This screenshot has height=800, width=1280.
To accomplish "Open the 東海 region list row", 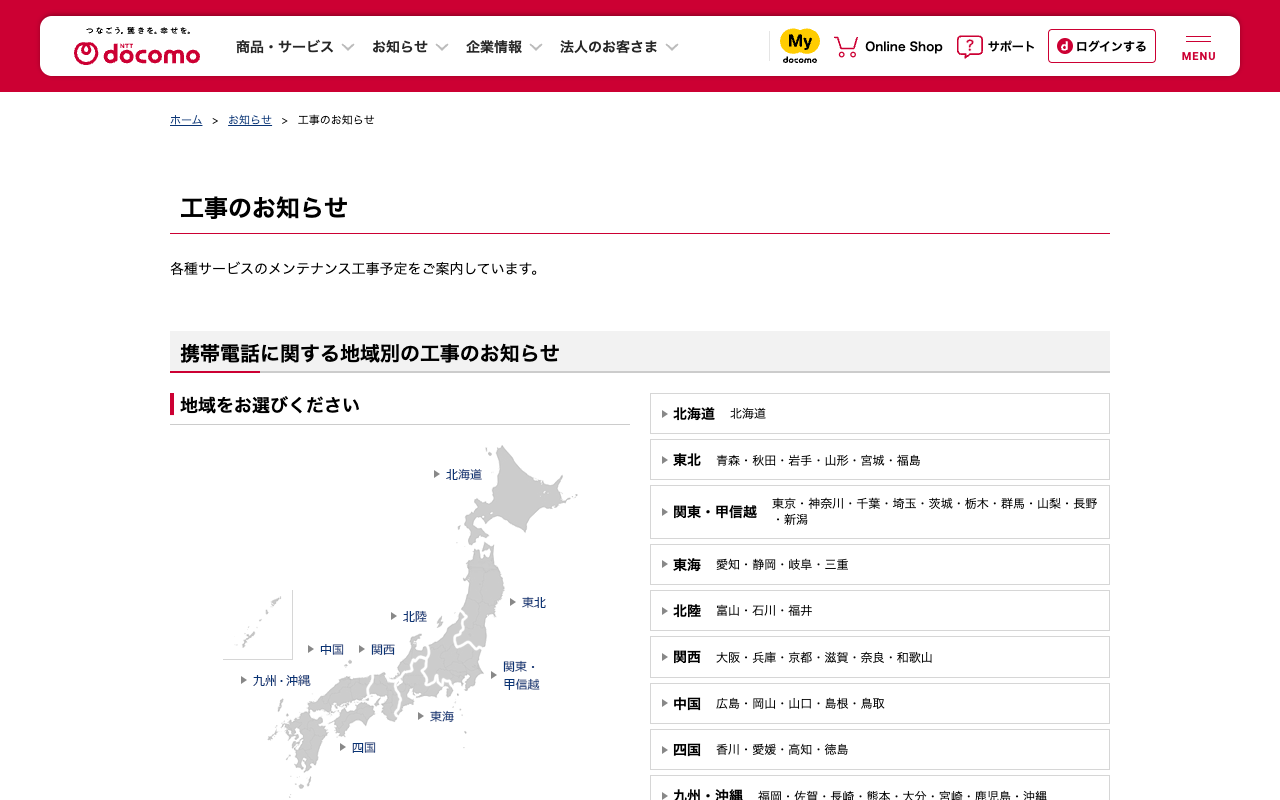I will click(x=880, y=565).
